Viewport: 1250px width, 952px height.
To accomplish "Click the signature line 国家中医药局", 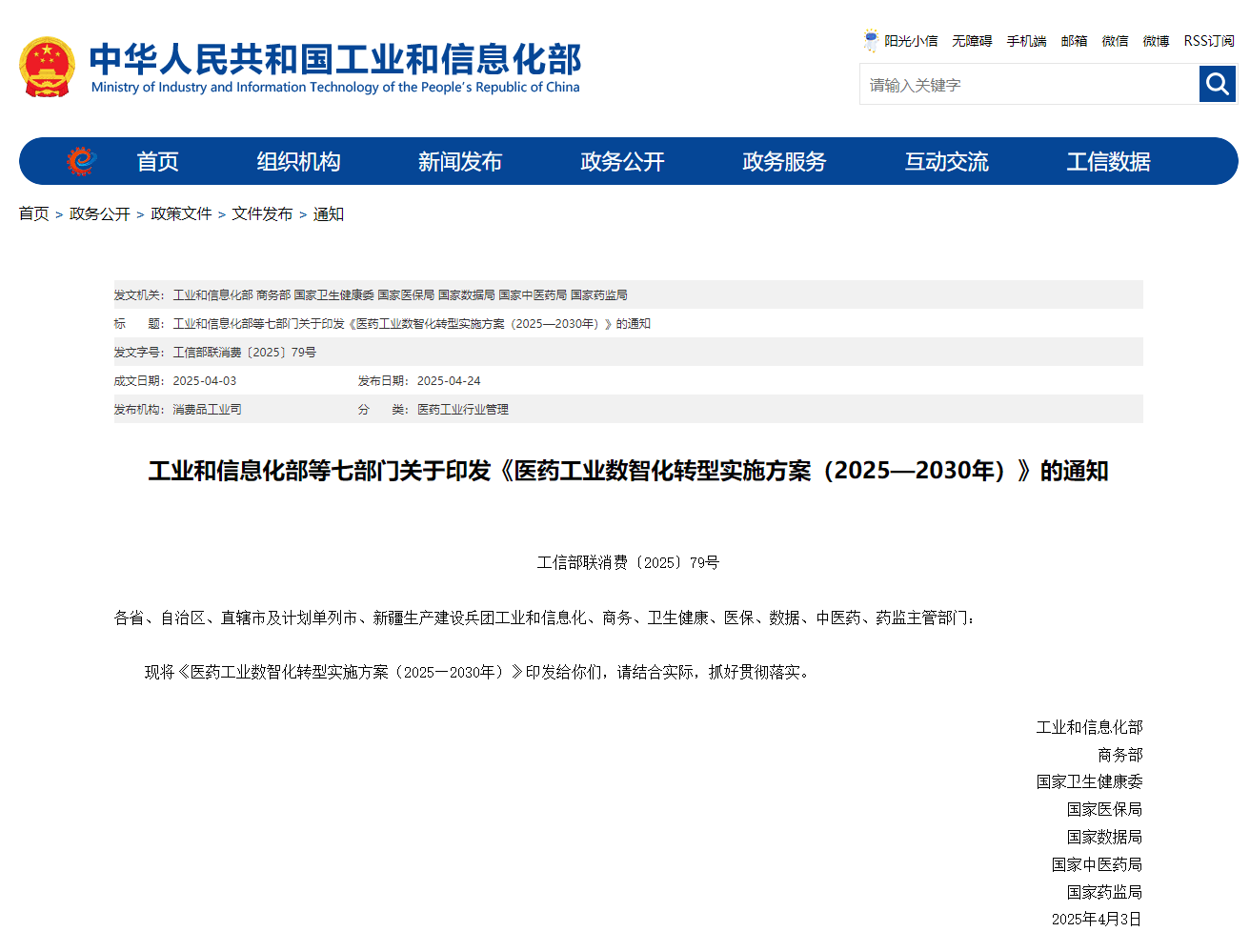I will (1098, 864).
